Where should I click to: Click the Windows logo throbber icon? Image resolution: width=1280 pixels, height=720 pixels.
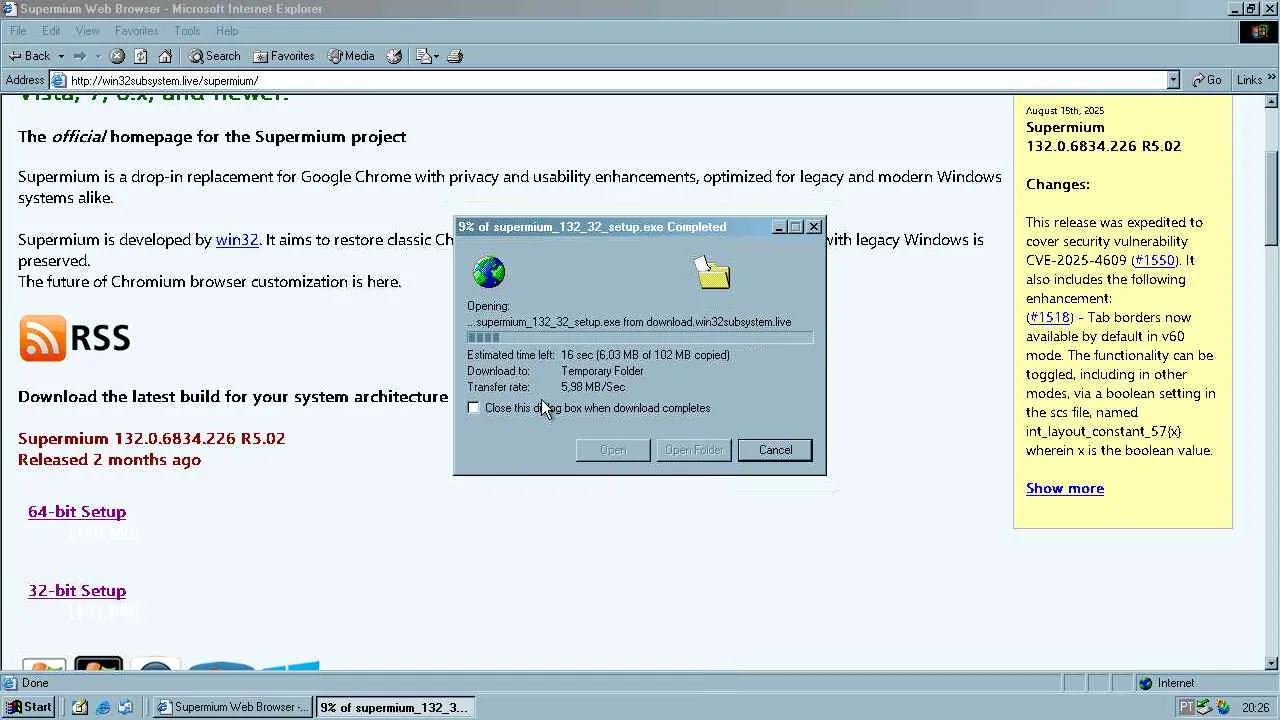(1258, 32)
